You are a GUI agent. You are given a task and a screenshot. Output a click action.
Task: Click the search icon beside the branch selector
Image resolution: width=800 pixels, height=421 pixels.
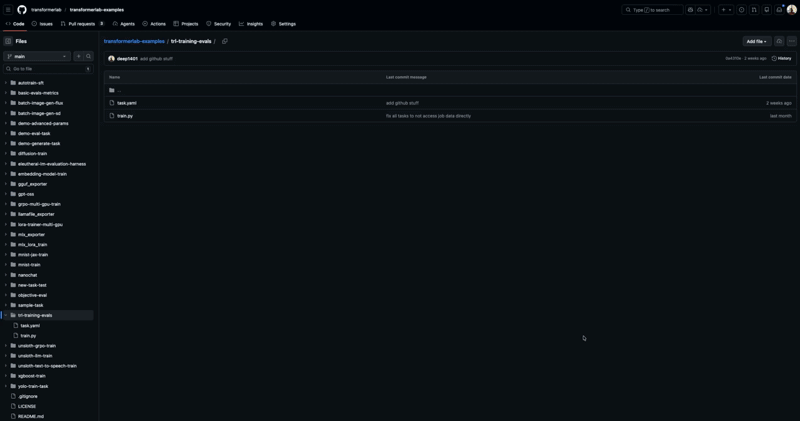coord(88,56)
